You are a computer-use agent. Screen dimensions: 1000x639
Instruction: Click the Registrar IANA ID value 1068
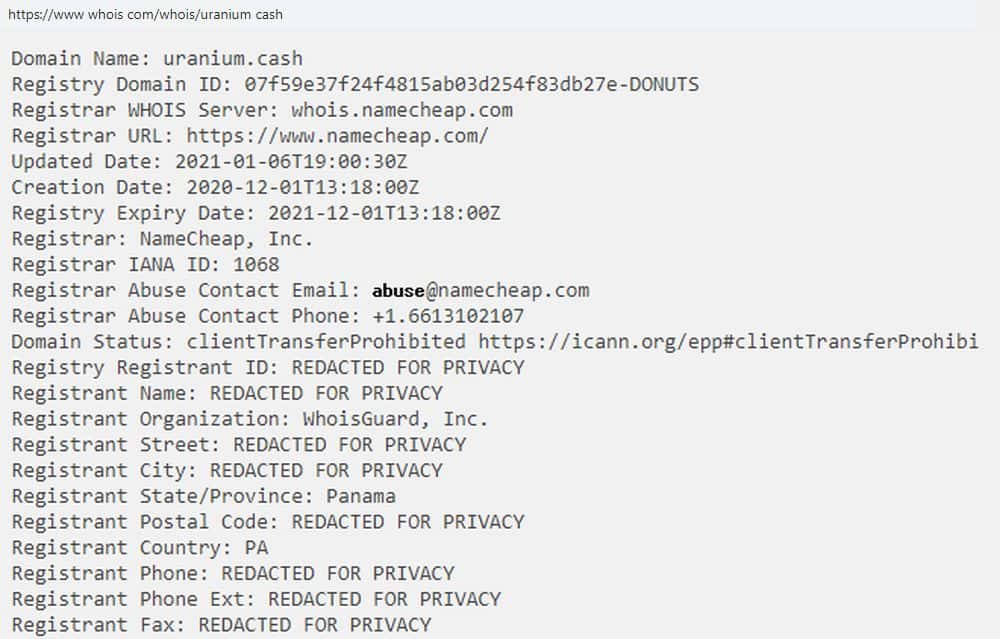click(x=256, y=265)
